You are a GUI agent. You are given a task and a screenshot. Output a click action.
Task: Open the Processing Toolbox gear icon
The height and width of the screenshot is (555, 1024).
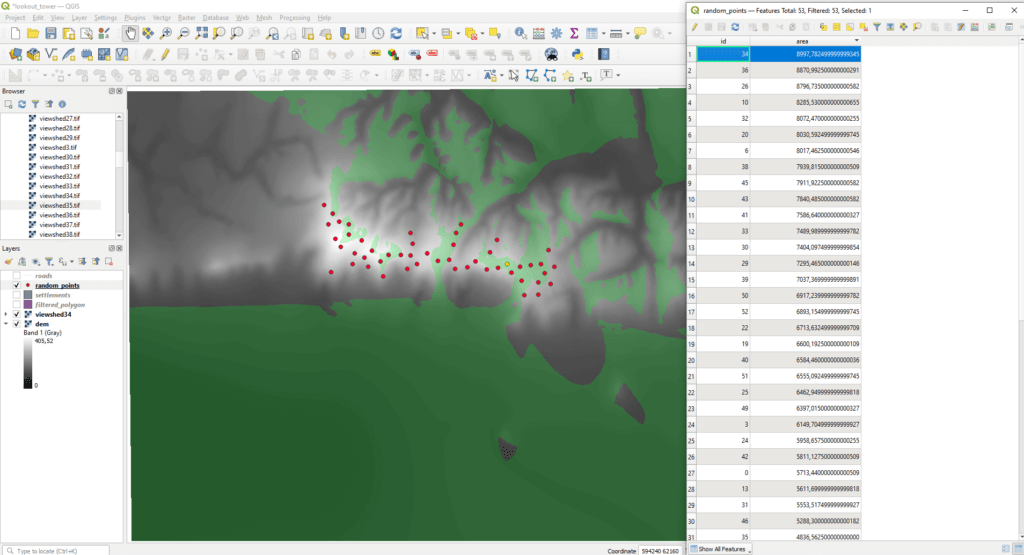click(556, 33)
